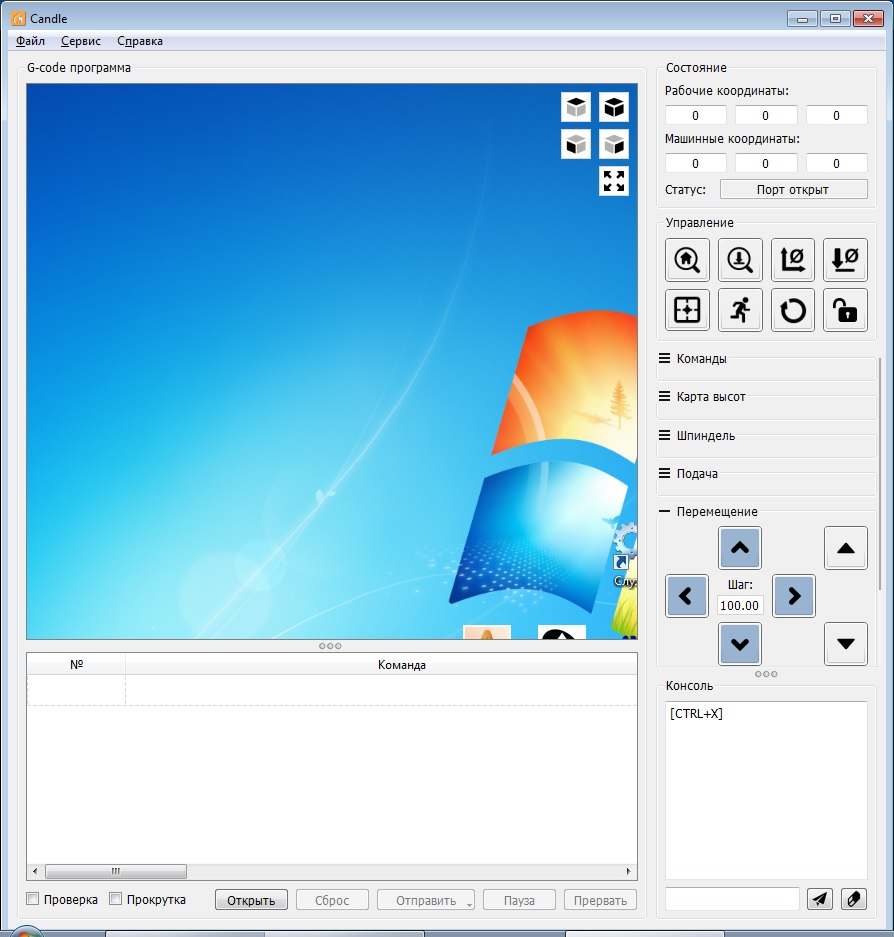Click the Порт открыт status field

coord(794,189)
